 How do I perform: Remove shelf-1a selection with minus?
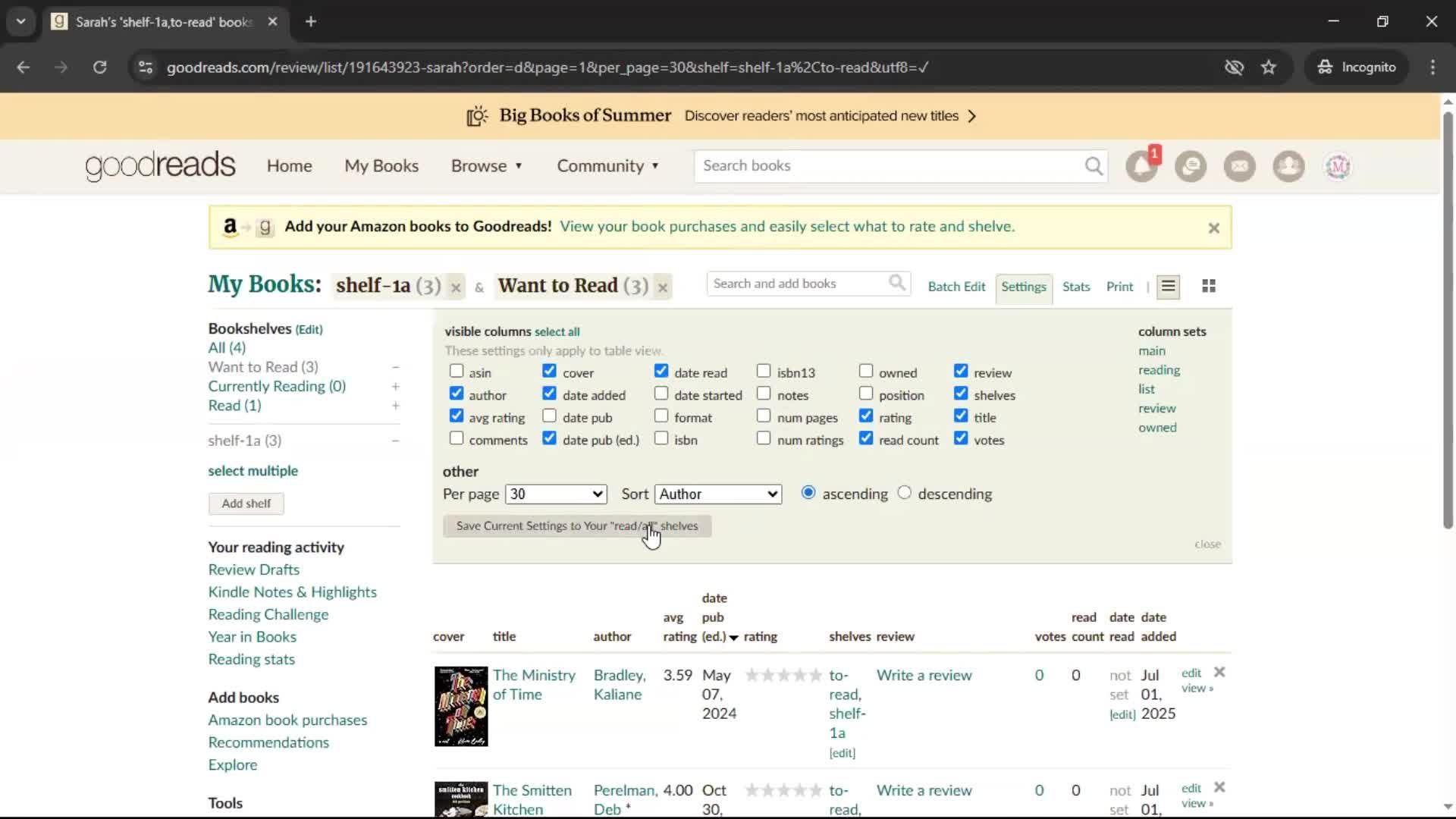pyautogui.click(x=395, y=441)
